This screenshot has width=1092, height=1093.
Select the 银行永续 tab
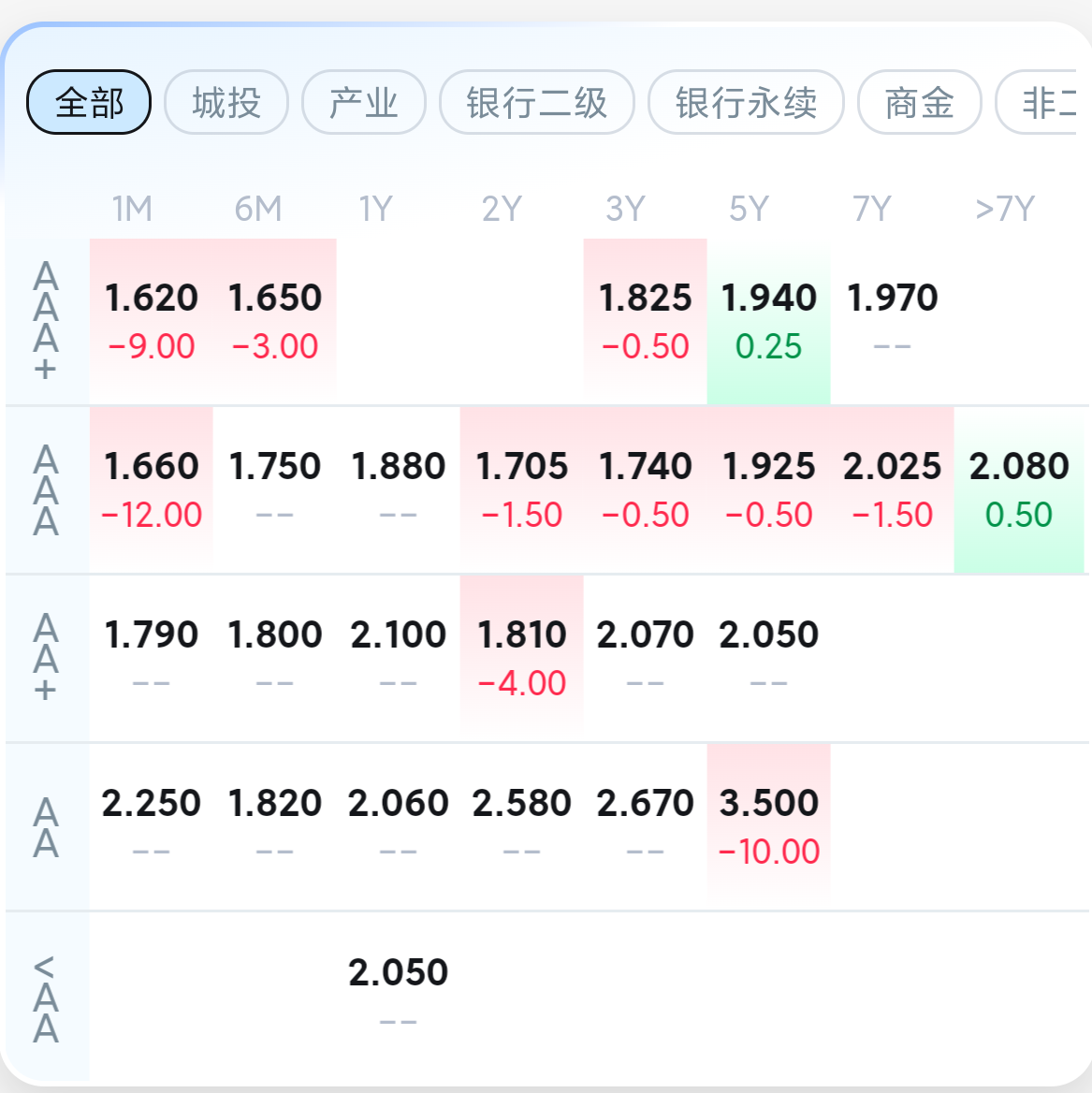tap(746, 102)
